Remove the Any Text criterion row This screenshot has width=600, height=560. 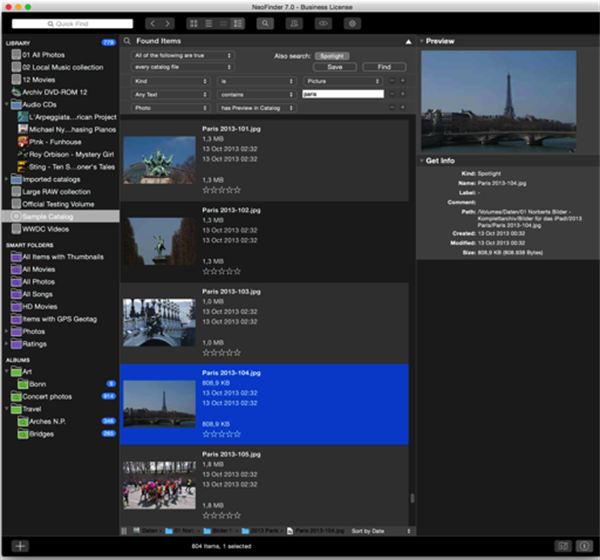point(392,94)
